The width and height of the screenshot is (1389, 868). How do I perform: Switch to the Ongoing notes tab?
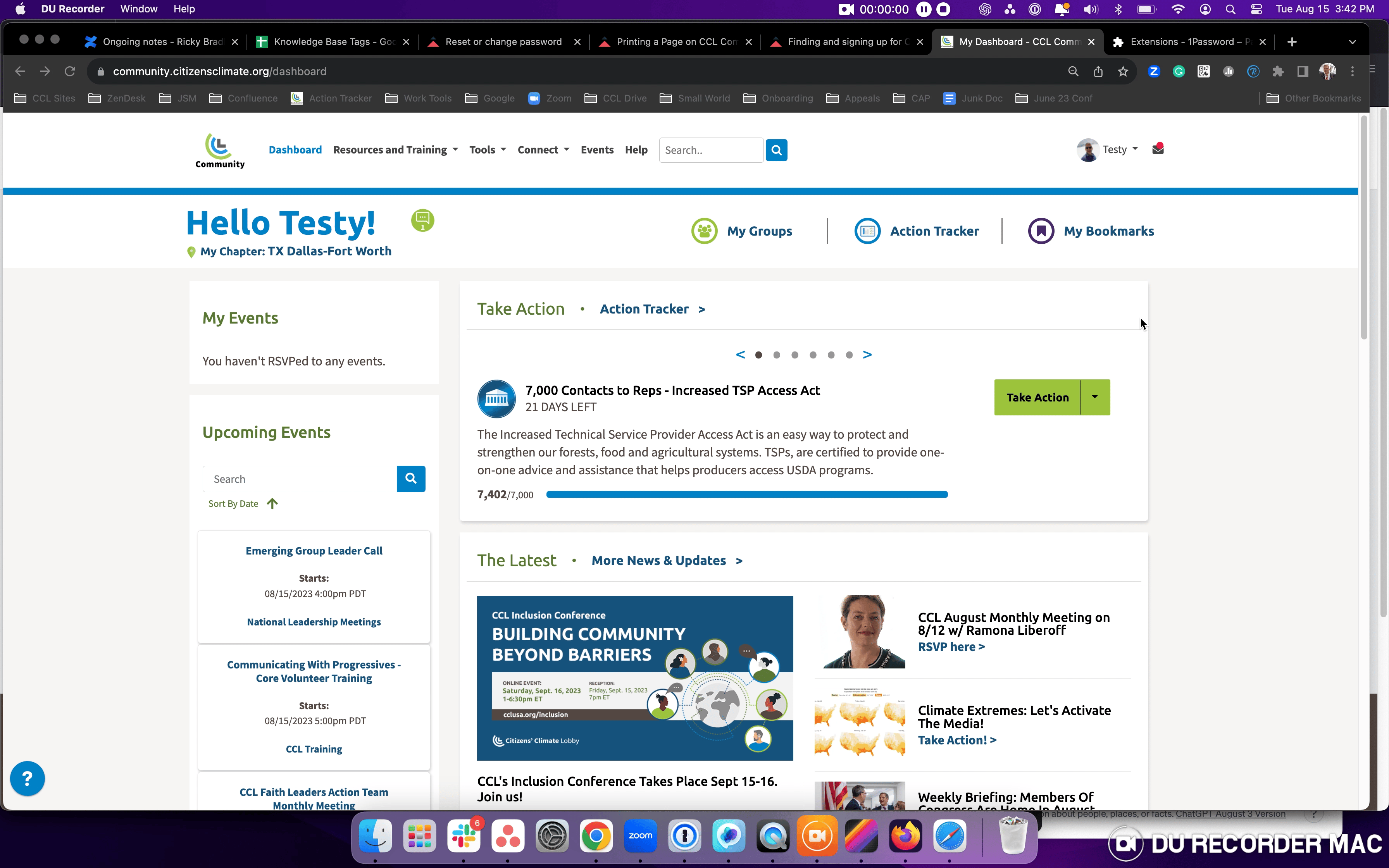point(162,42)
